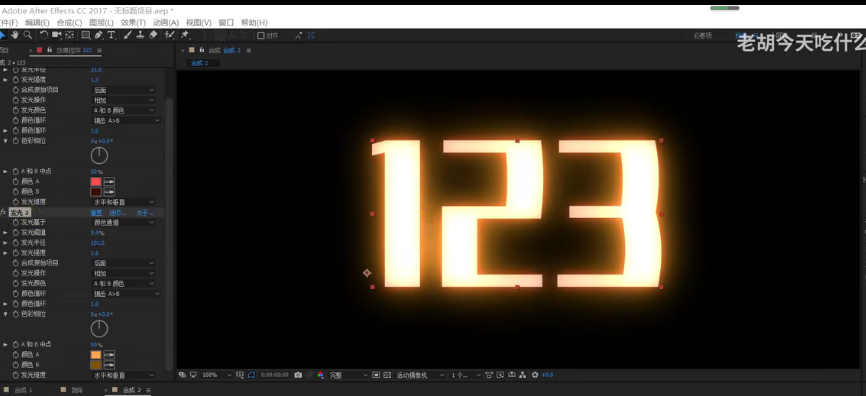Click the reset exposure icon
Image resolution: width=866 pixels, height=396 pixels.
[x=535, y=375]
